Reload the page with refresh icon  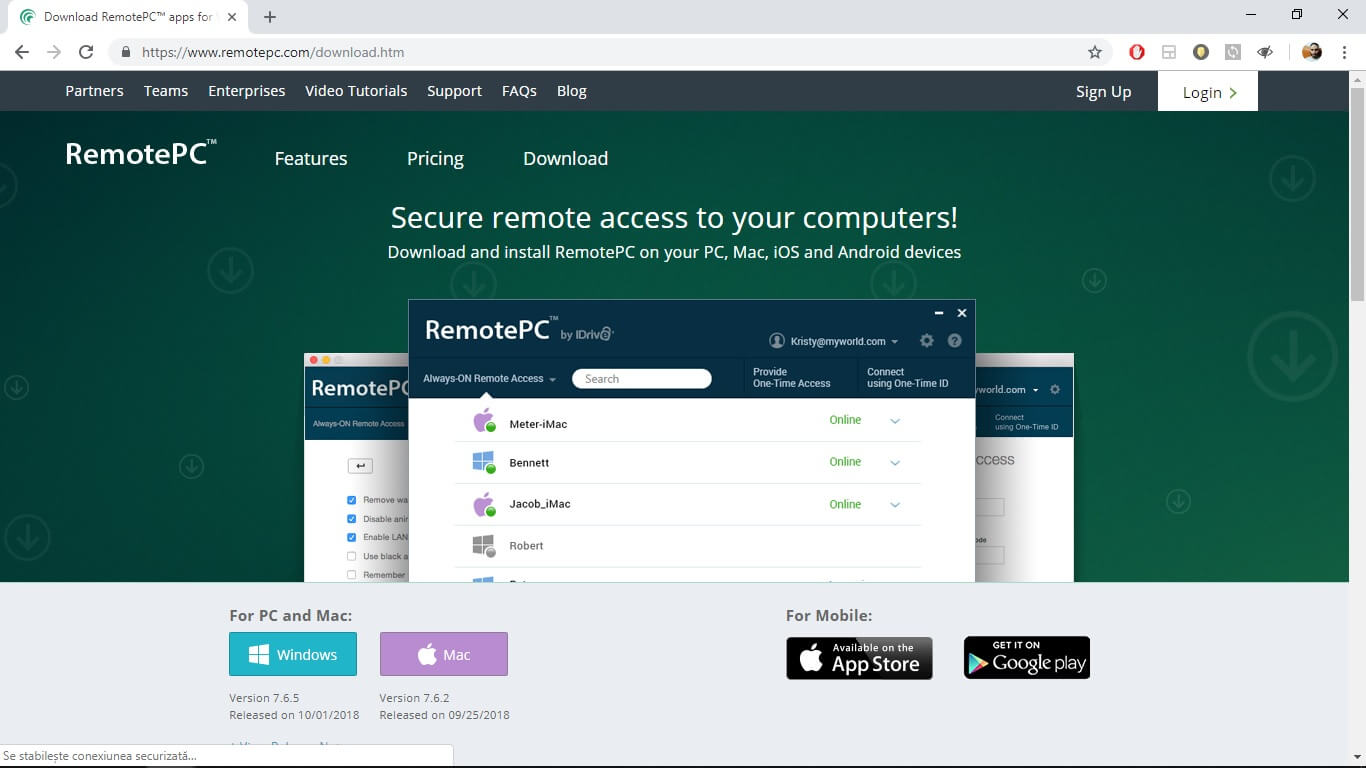[86, 52]
